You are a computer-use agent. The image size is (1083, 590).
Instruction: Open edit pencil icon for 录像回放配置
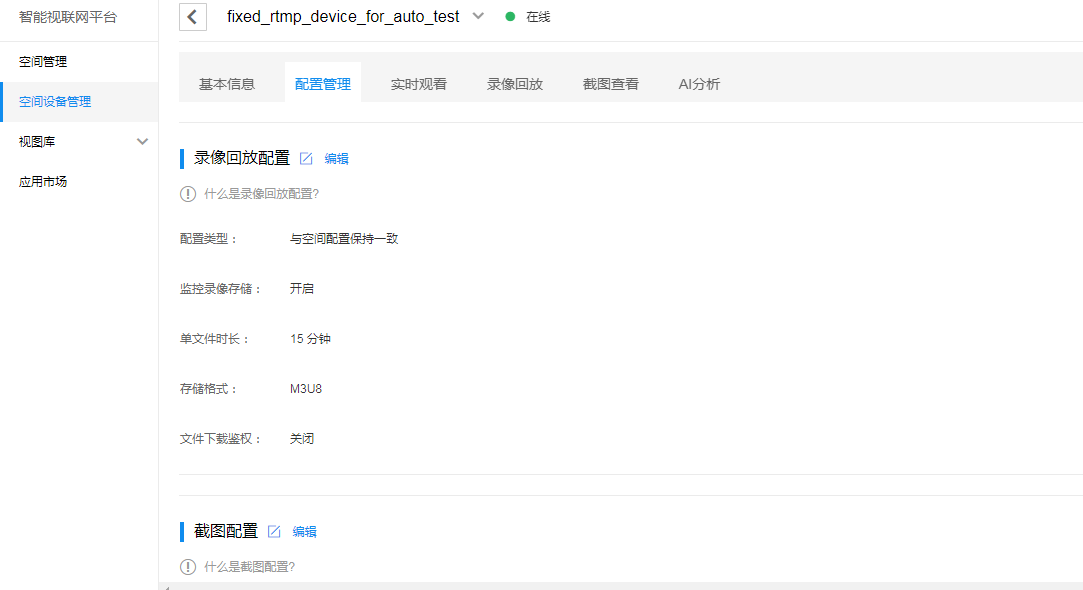(x=306, y=159)
